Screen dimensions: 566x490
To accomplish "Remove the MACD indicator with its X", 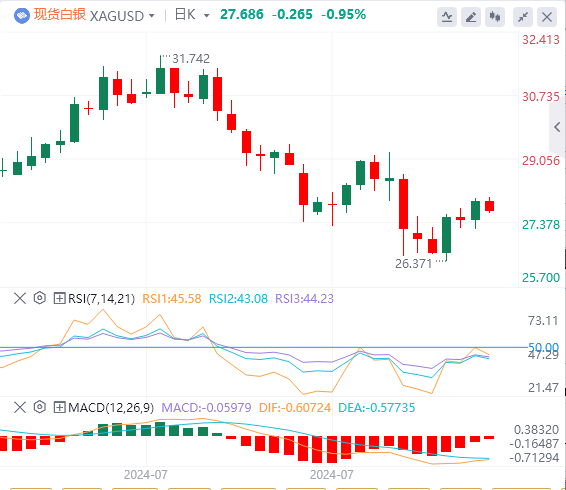I will [20, 408].
